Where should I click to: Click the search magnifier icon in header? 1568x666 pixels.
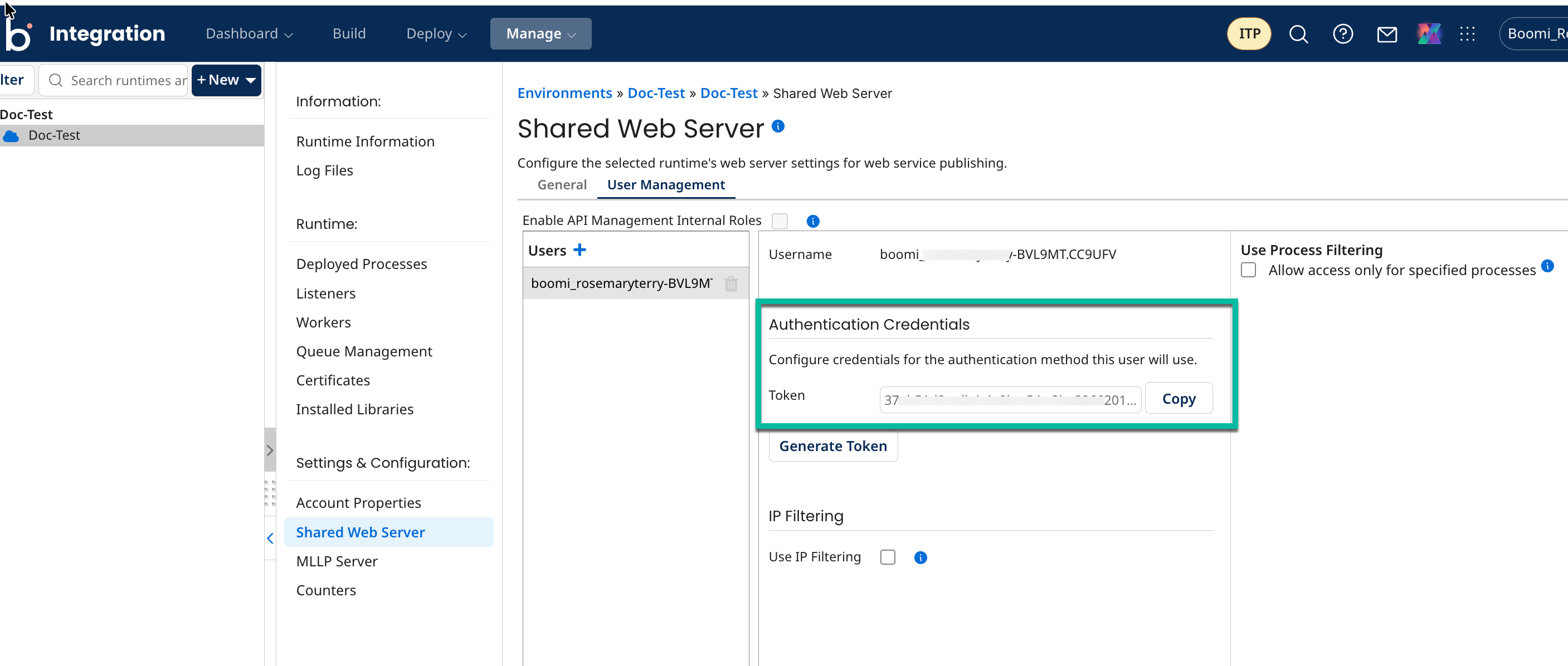[1298, 34]
